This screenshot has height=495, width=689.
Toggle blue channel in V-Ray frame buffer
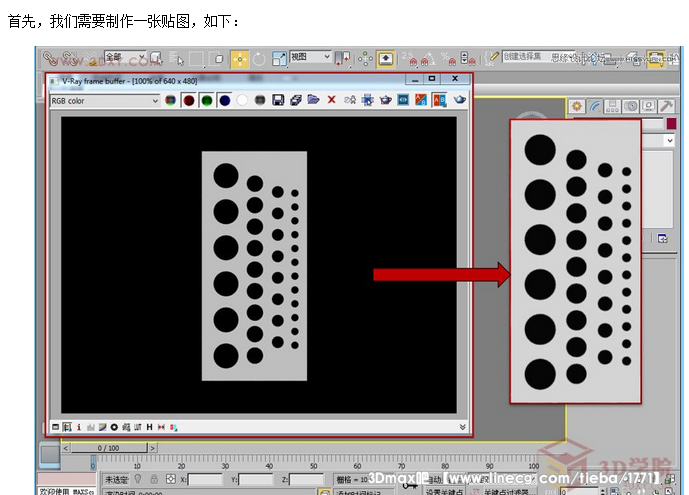225,101
